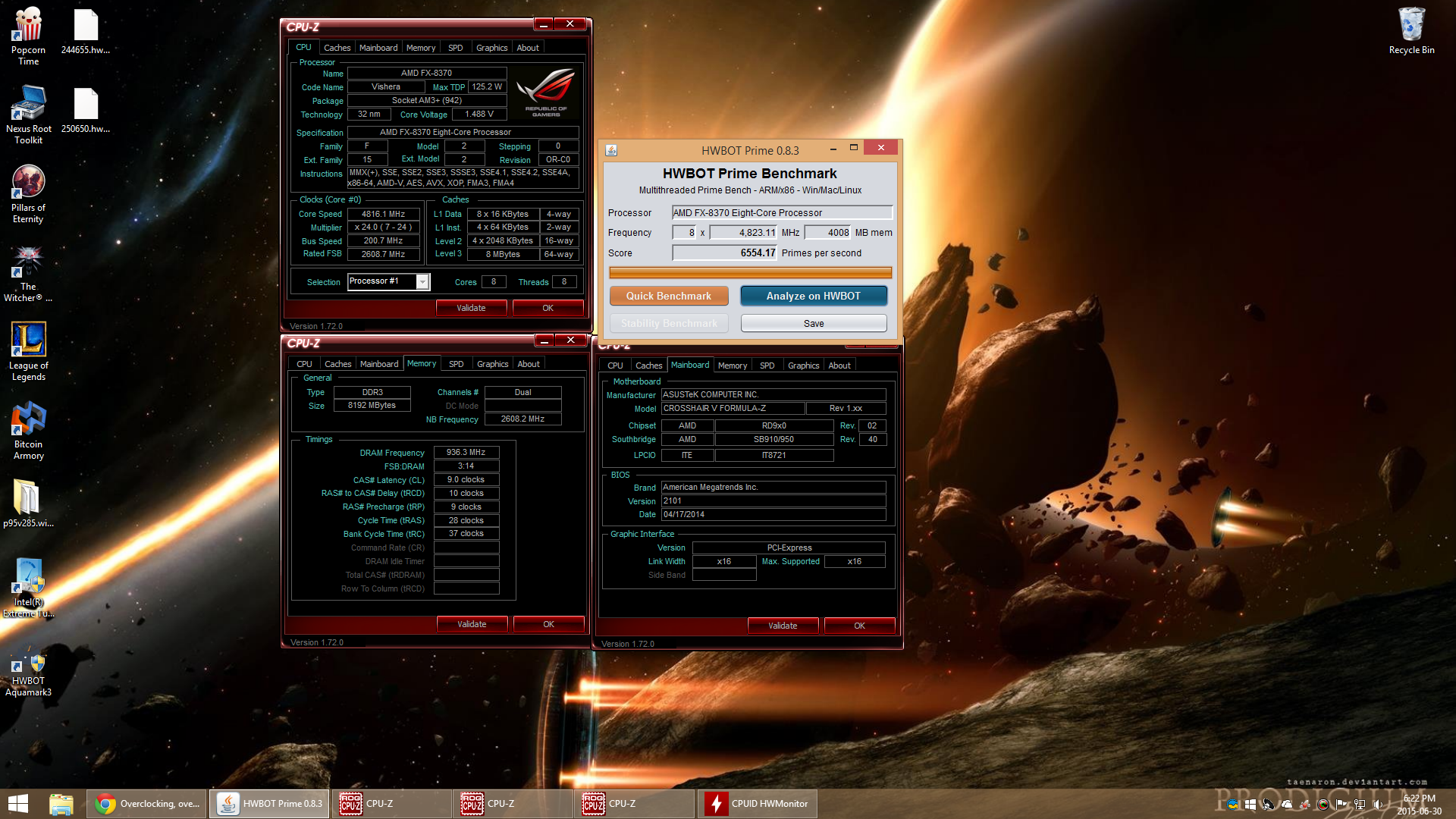
Task: Switch to the first CPU-Z taskbar item
Action: [391, 804]
